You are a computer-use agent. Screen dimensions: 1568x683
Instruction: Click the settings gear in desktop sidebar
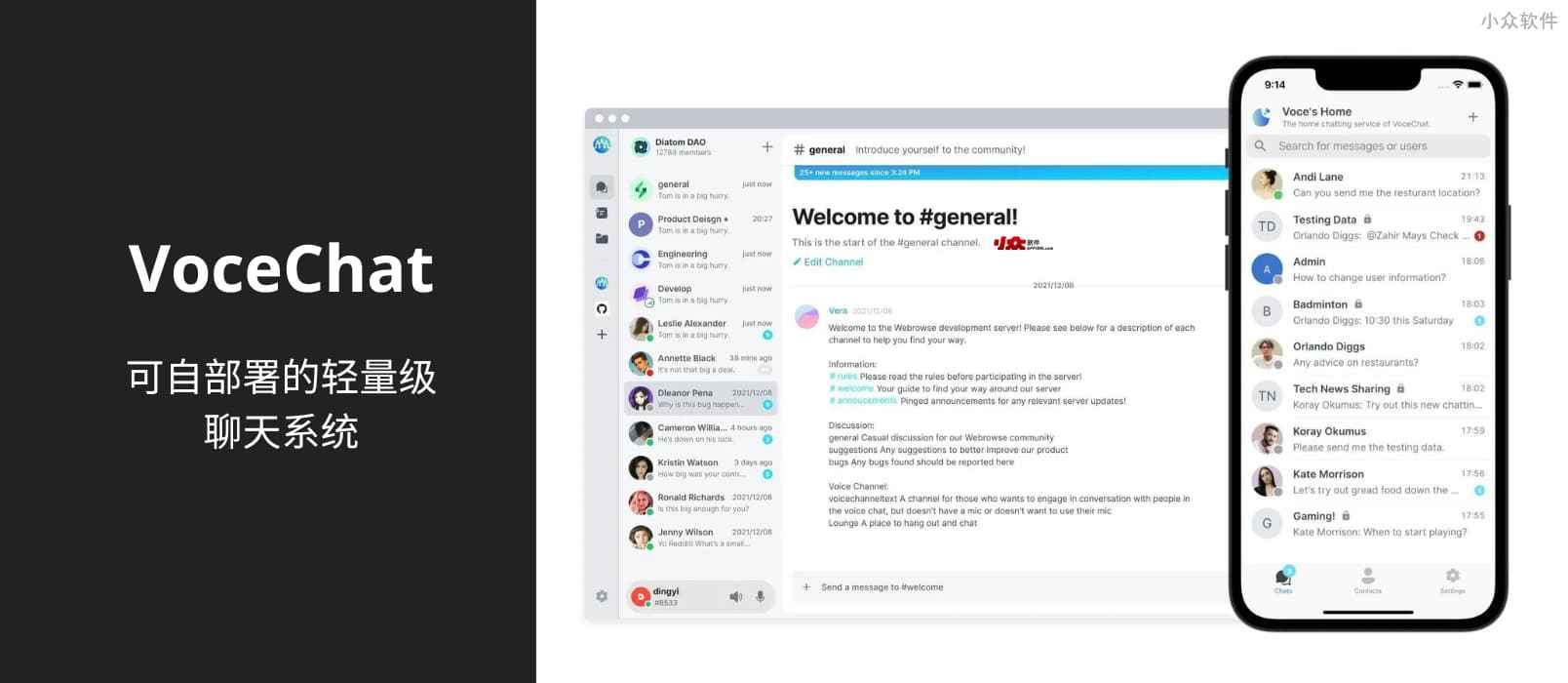[602, 596]
